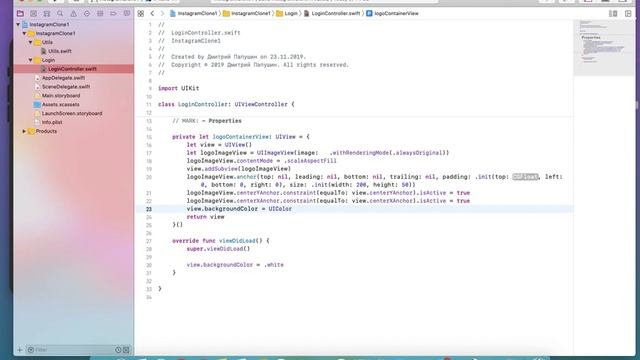Click the centerYAnchor constraint line

[328, 193]
